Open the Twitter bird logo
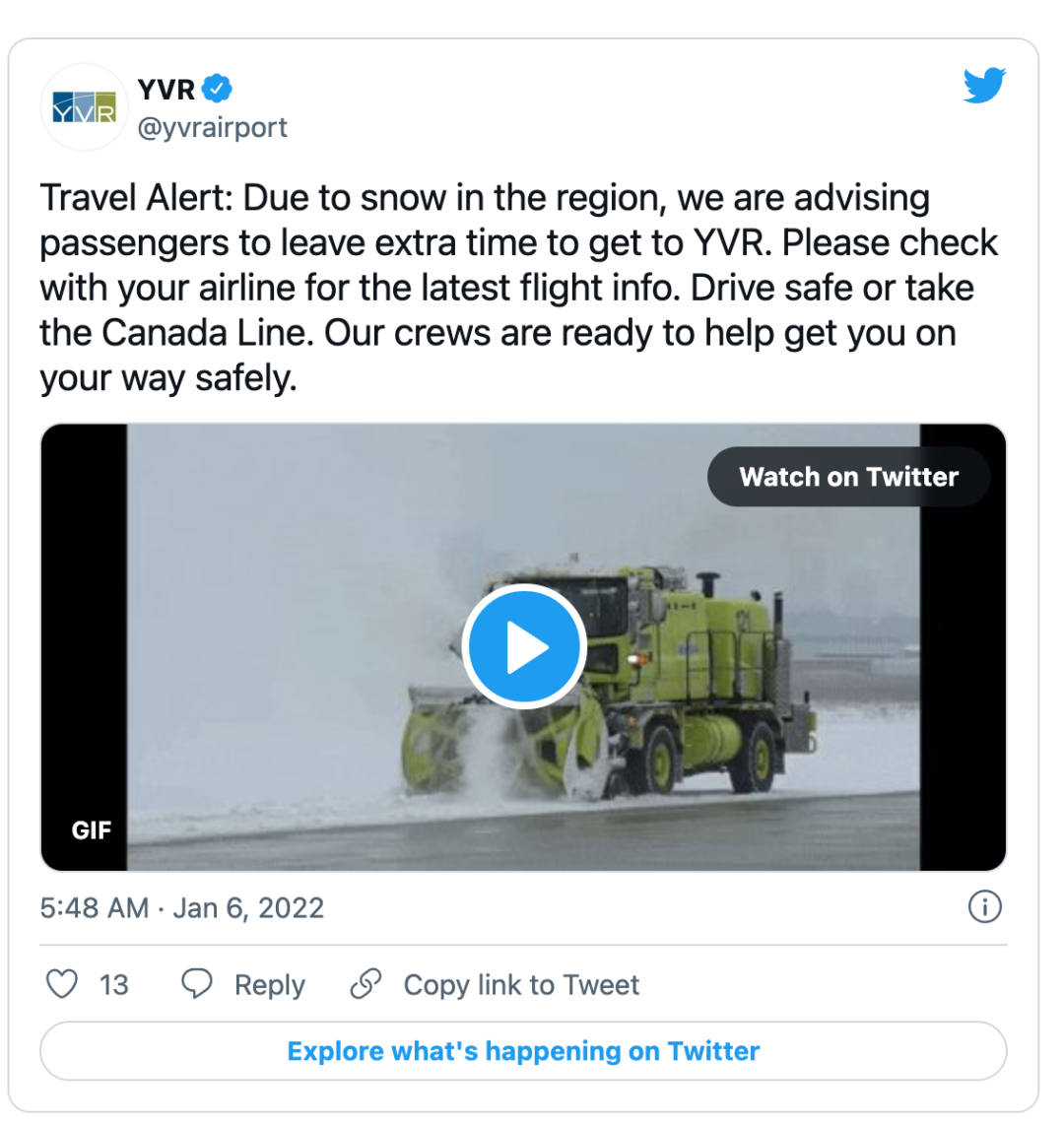1064x1126 pixels. coord(984,86)
